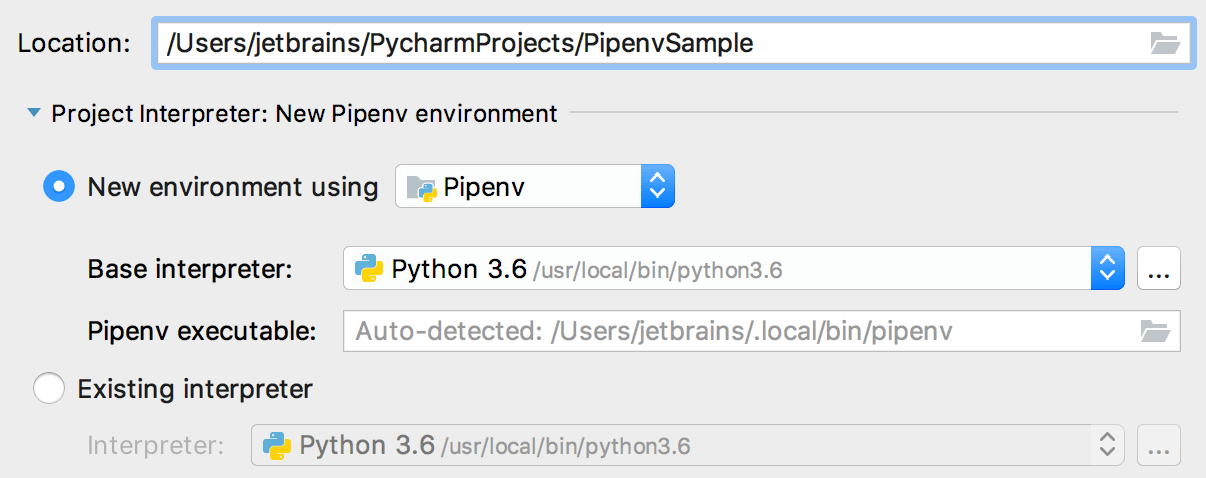Screen dimensions: 1206x478
Task: Collapse the Project Interpreter section triangle
Action: [34, 114]
